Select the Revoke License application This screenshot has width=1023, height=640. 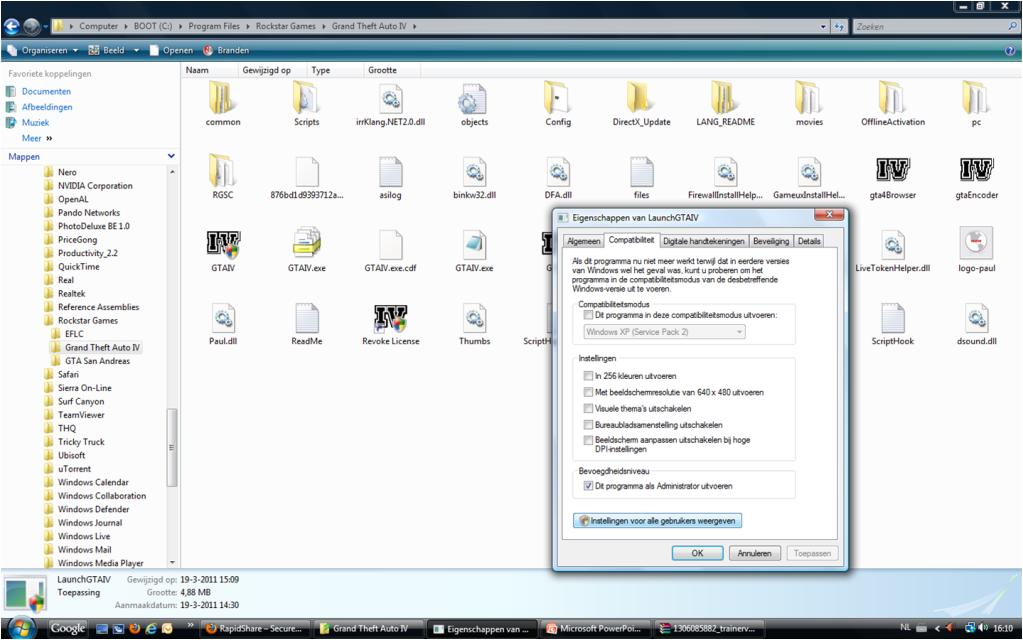pos(390,318)
